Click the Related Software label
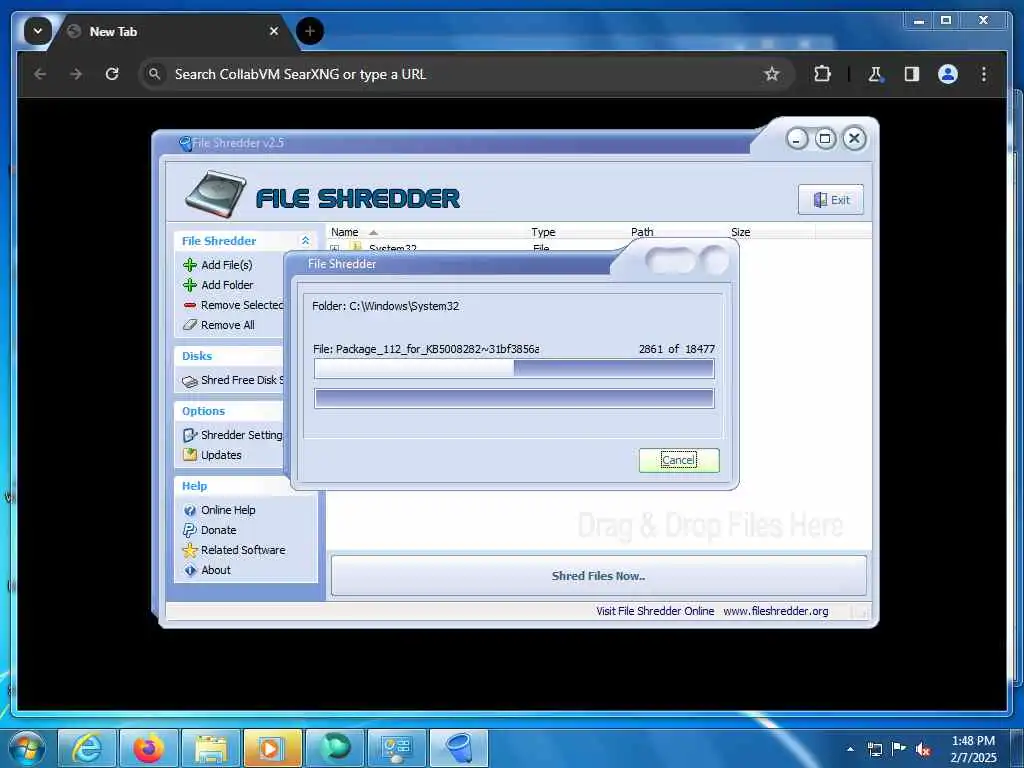This screenshot has width=1024, height=768. [x=243, y=550]
